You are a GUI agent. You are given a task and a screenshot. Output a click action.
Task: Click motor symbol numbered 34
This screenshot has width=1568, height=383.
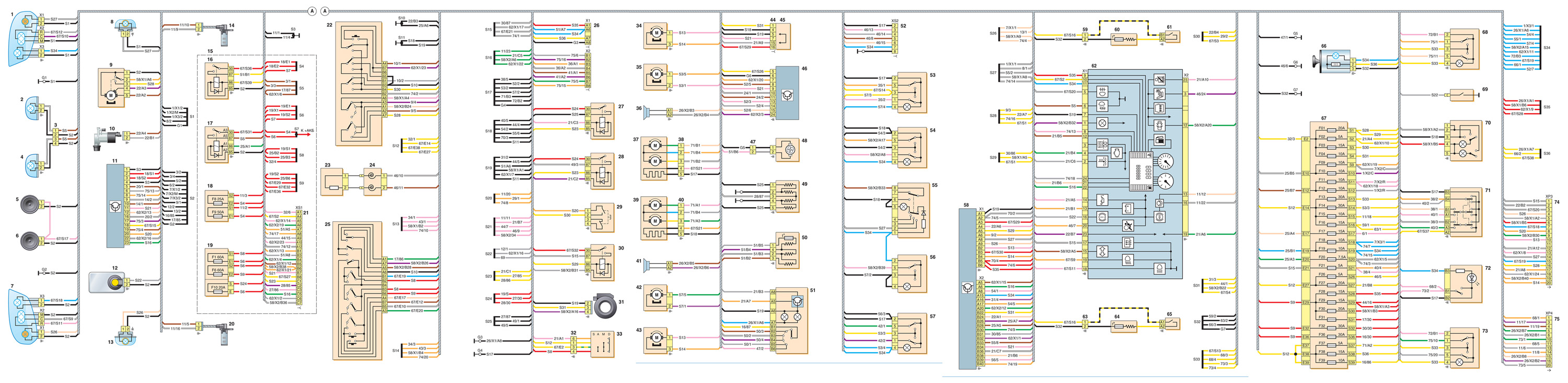[x=656, y=35]
